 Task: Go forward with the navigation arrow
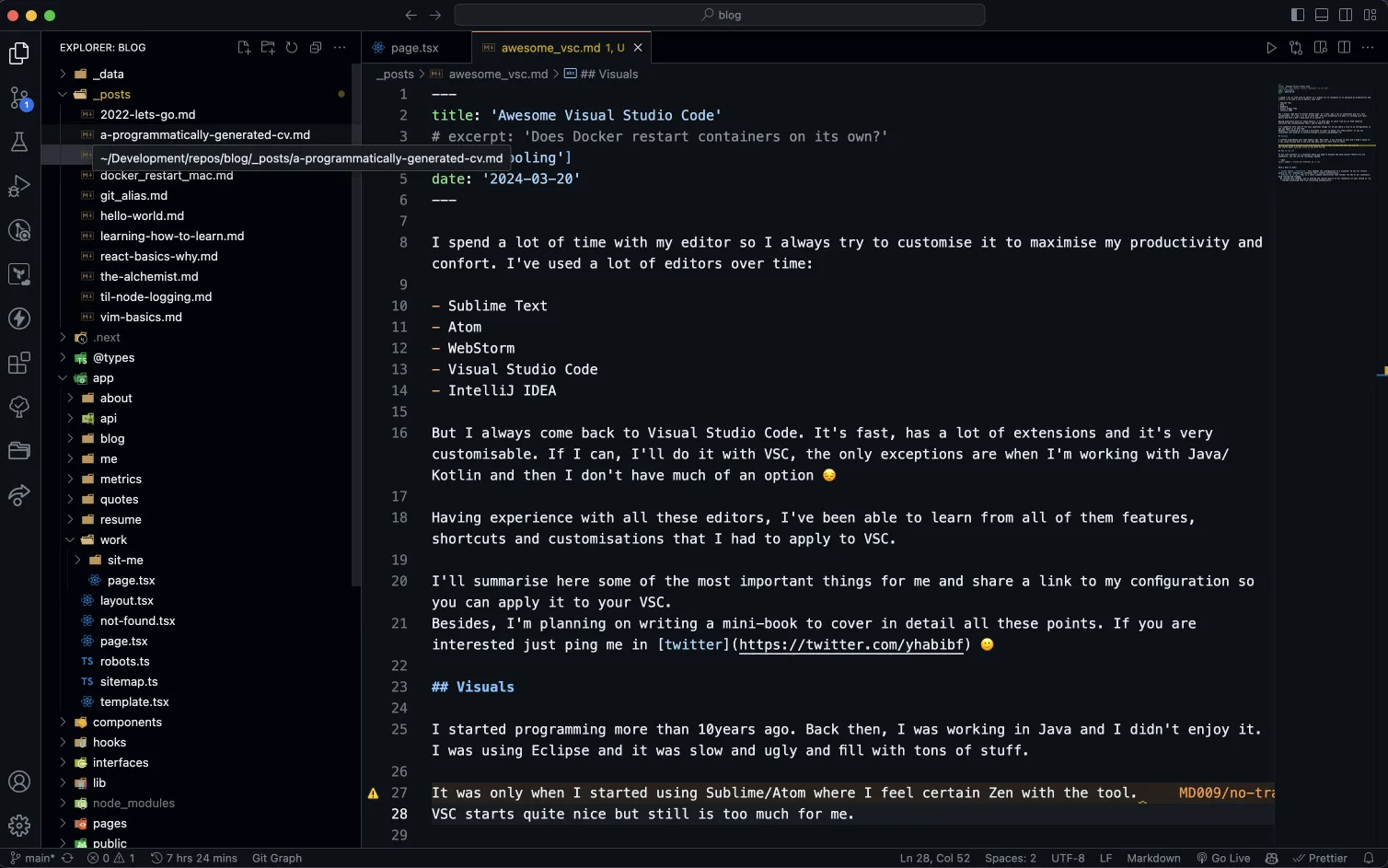[x=435, y=15]
